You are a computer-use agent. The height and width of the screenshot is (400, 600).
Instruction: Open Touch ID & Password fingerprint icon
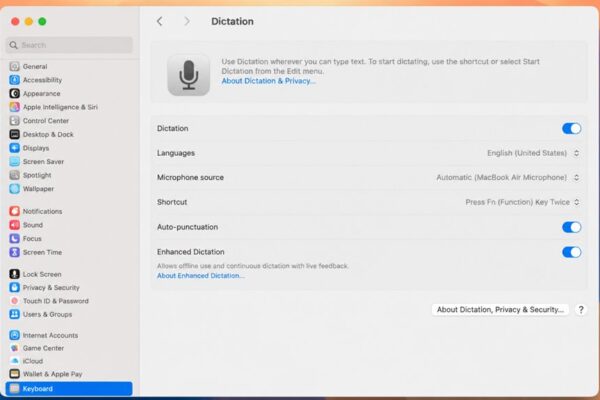click(15, 301)
